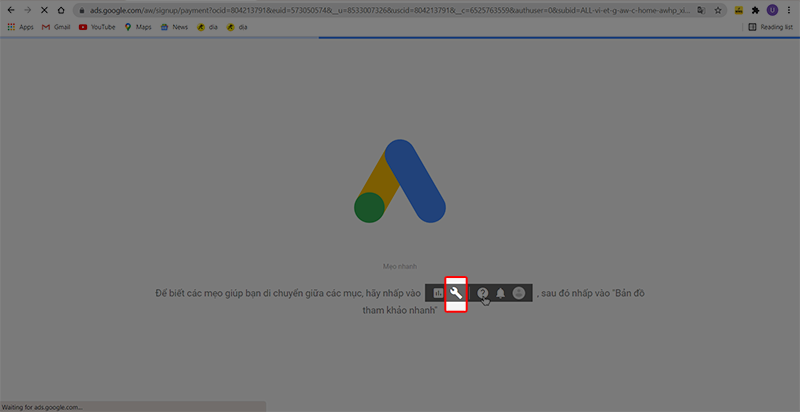The width and height of the screenshot is (800, 412).
Task: Open the Chrome profile avatar
Action: point(771,9)
